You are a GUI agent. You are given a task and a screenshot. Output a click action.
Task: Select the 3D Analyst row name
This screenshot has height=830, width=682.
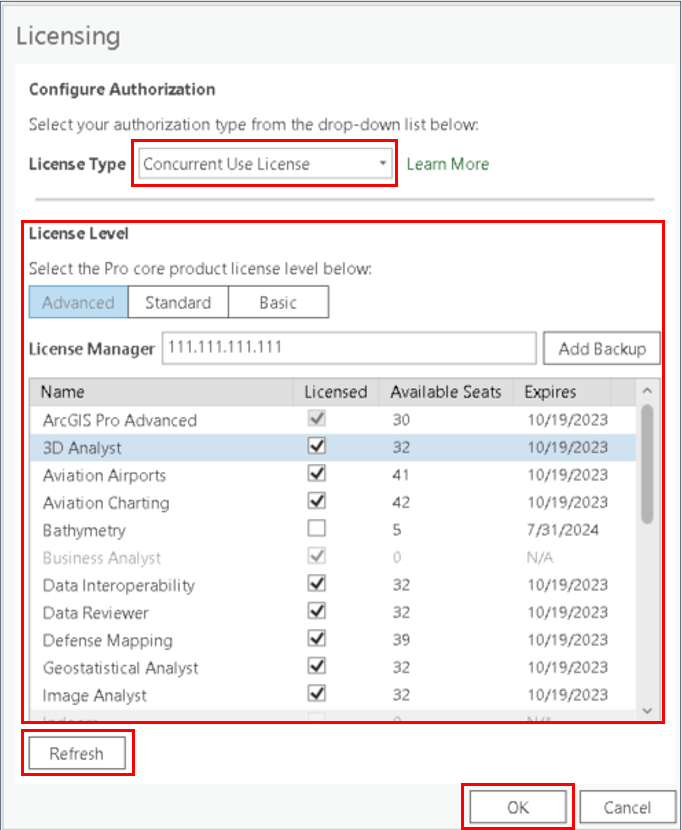[82, 448]
